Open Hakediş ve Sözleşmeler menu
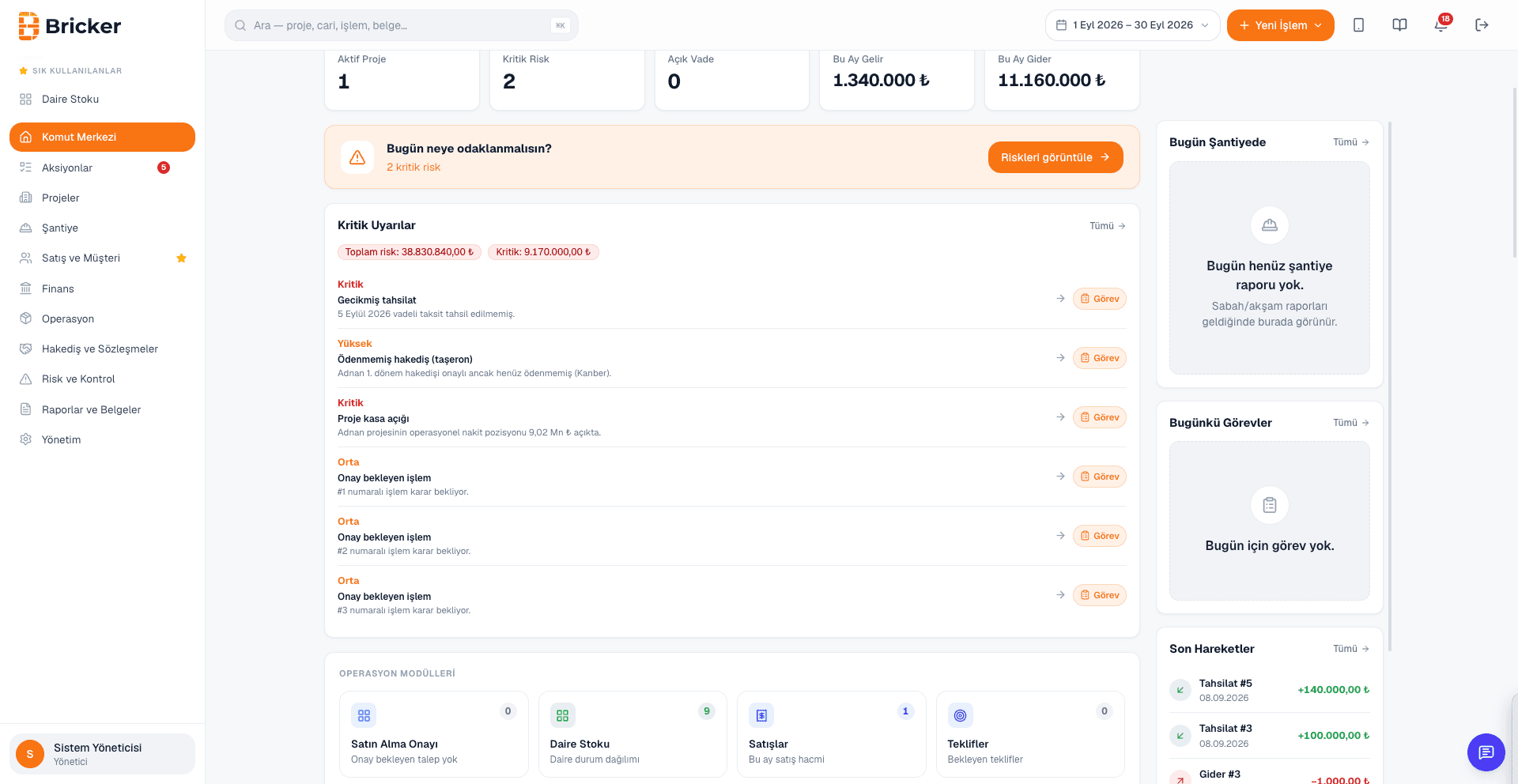Image resolution: width=1518 pixels, height=784 pixels. 102,349
